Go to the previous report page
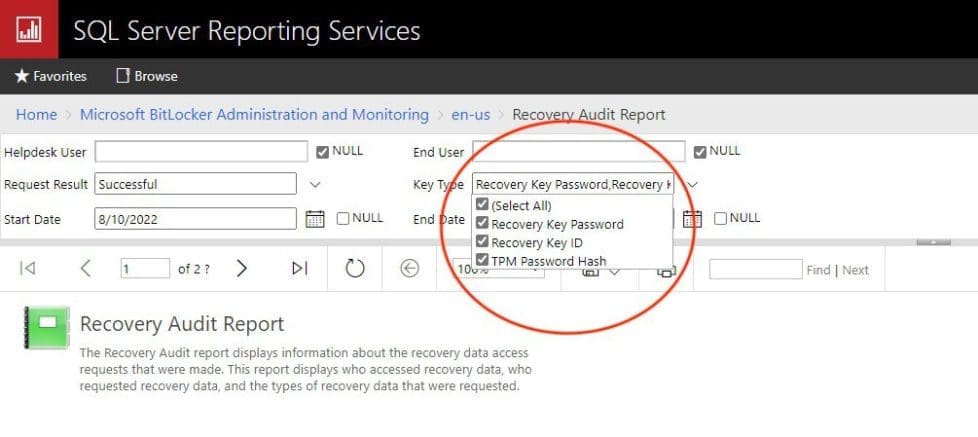Image resolution: width=978 pixels, height=437 pixels. (x=85, y=268)
